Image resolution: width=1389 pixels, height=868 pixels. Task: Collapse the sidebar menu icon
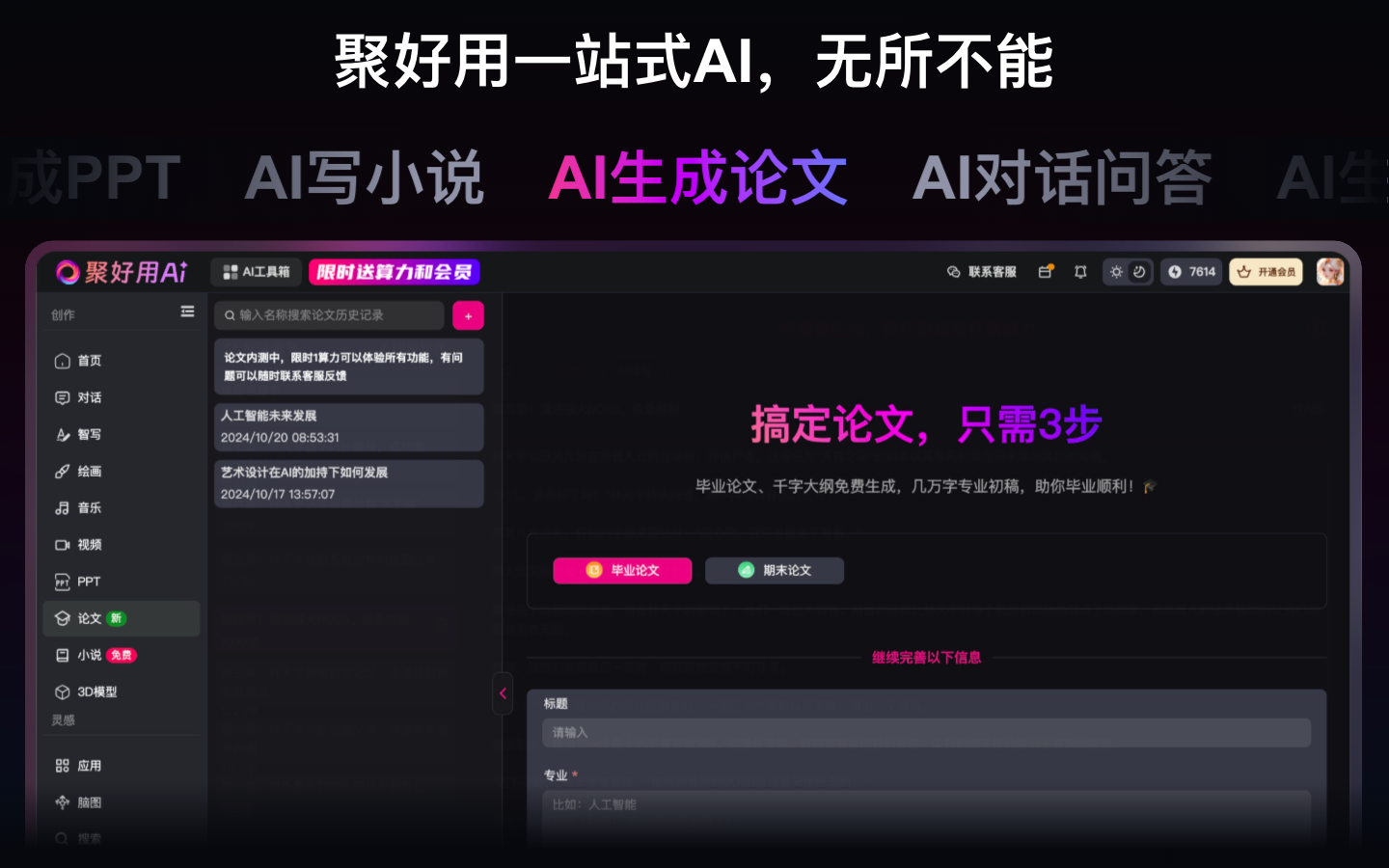pos(187,312)
